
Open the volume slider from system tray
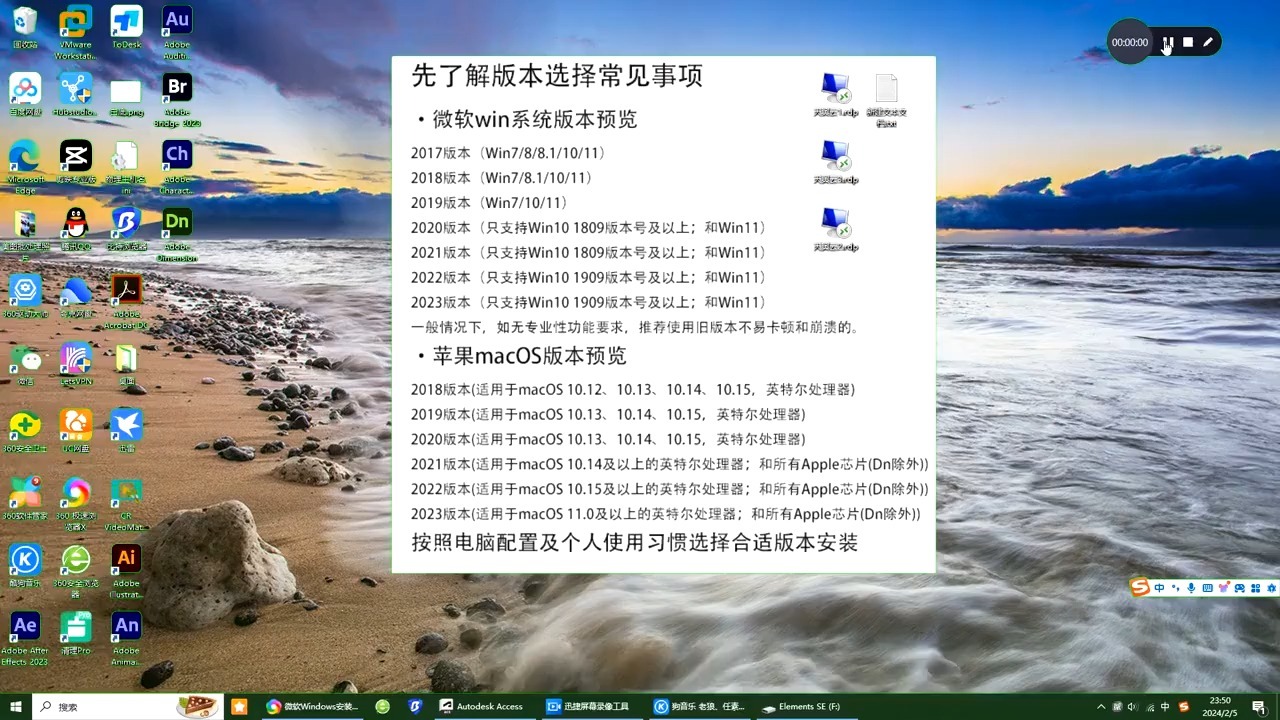pos(1134,707)
